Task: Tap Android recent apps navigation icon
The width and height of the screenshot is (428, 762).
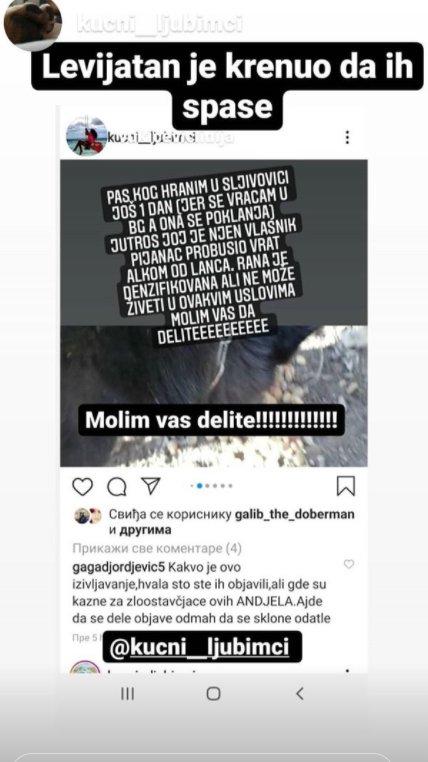Action: pos(127,693)
